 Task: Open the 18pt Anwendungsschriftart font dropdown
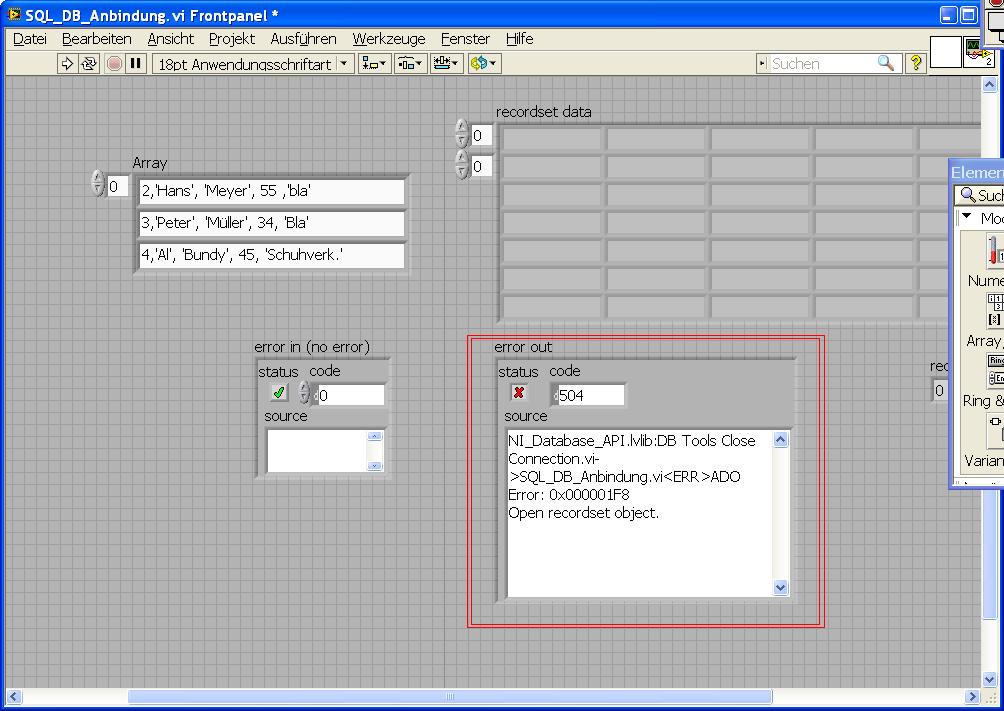click(x=254, y=63)
